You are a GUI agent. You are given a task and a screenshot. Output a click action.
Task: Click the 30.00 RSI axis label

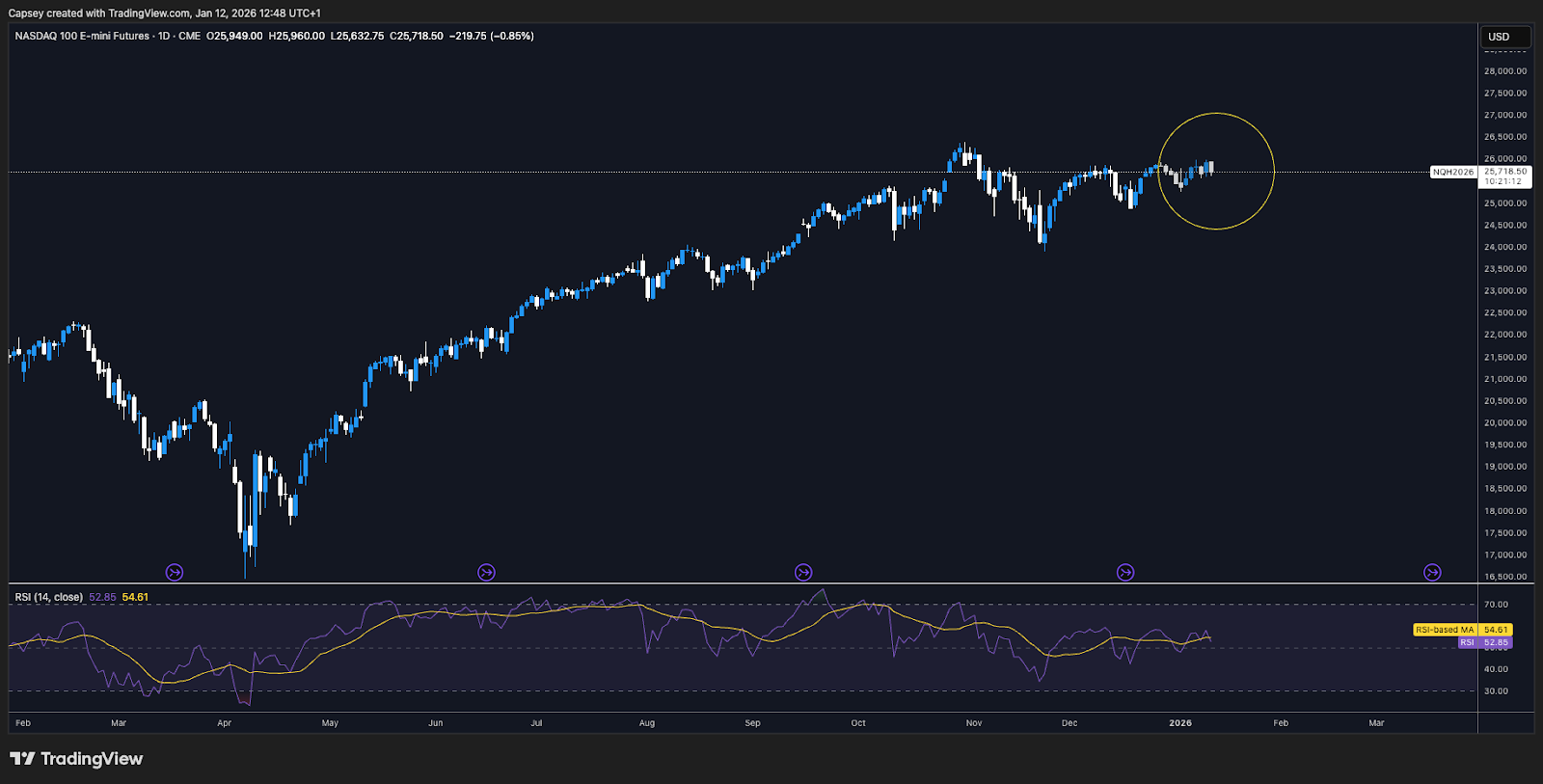(x=1496, y=691)
